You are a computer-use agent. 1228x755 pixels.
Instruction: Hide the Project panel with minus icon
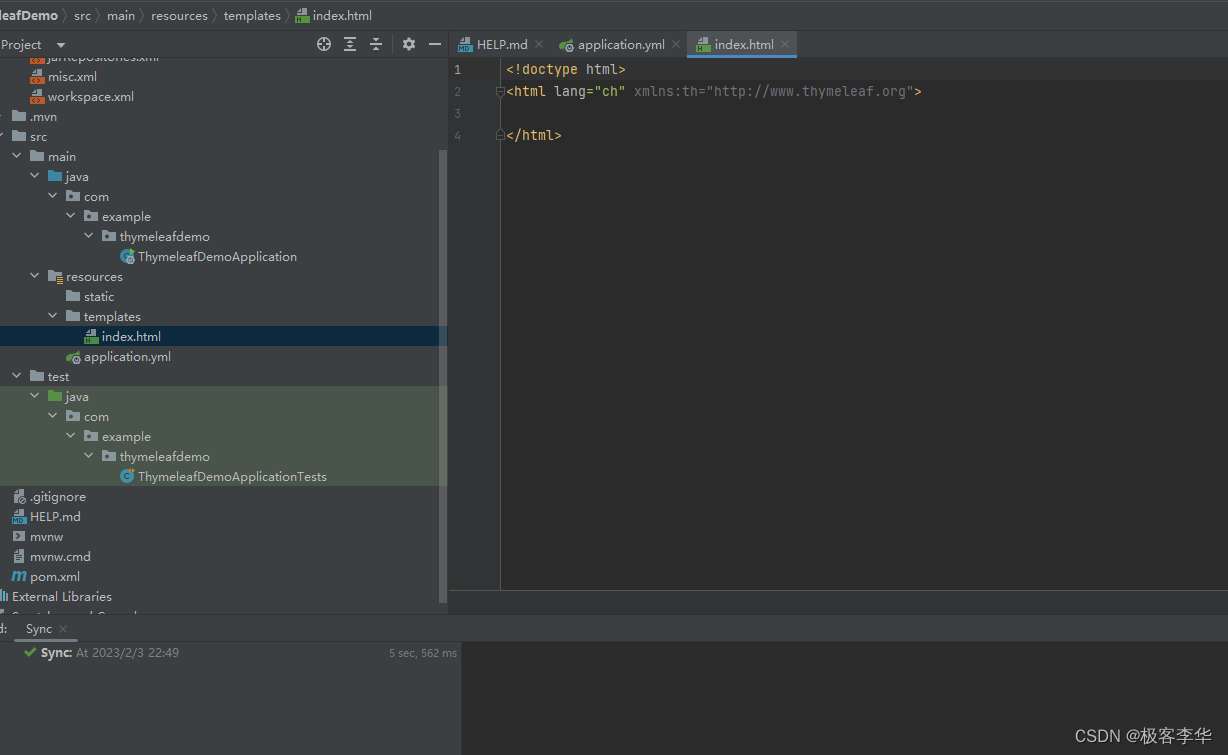click(435, 44)
